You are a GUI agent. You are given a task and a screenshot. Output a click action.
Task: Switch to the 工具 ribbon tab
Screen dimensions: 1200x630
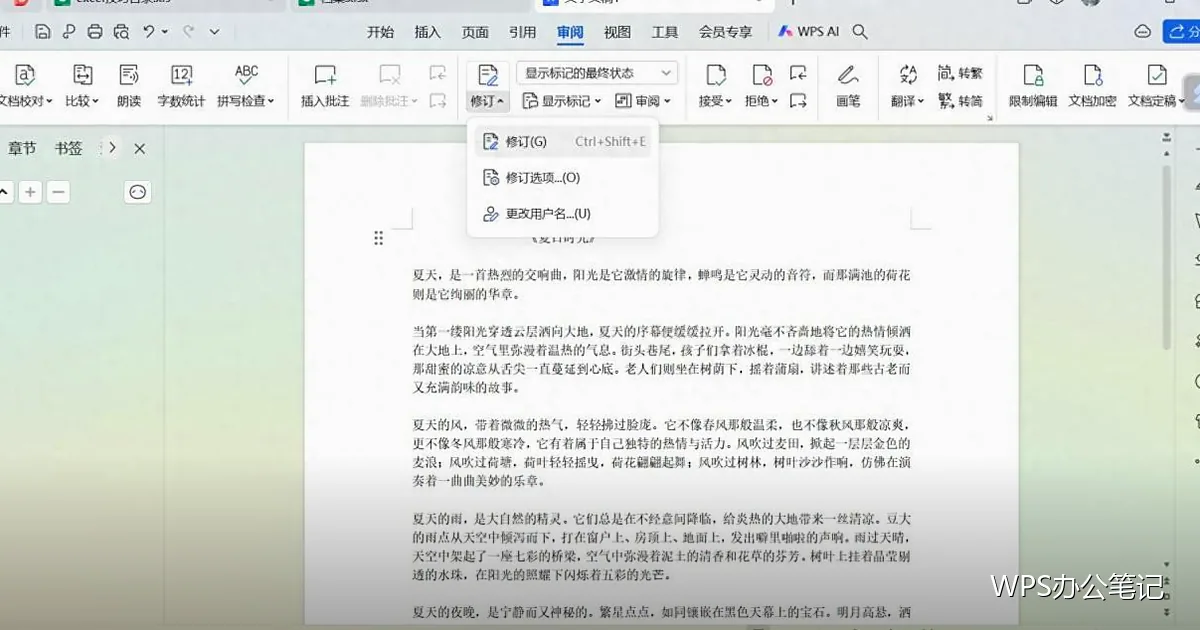tap(665, 32)
